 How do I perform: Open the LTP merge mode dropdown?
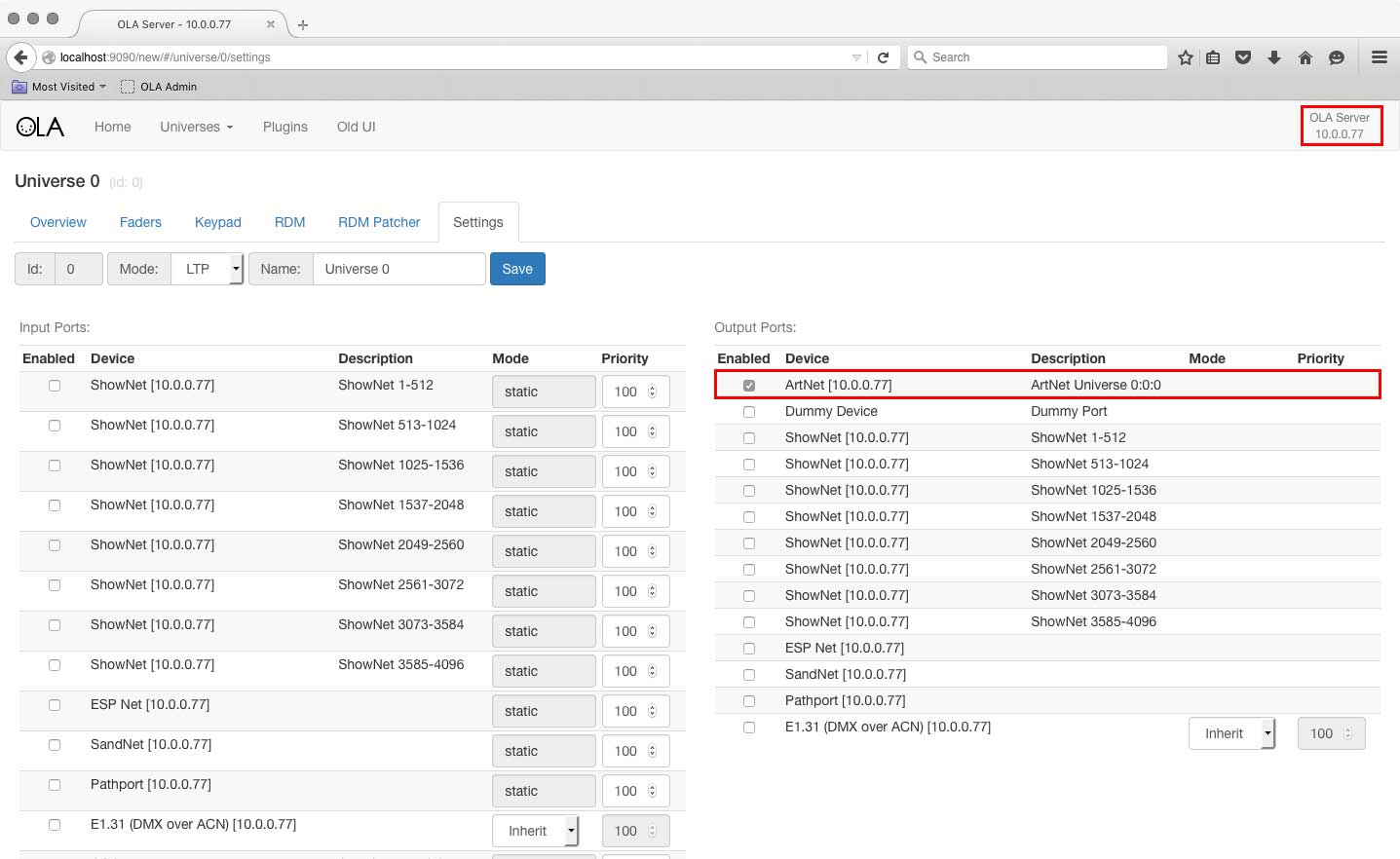pyautogui.click(x=207, y=269)
